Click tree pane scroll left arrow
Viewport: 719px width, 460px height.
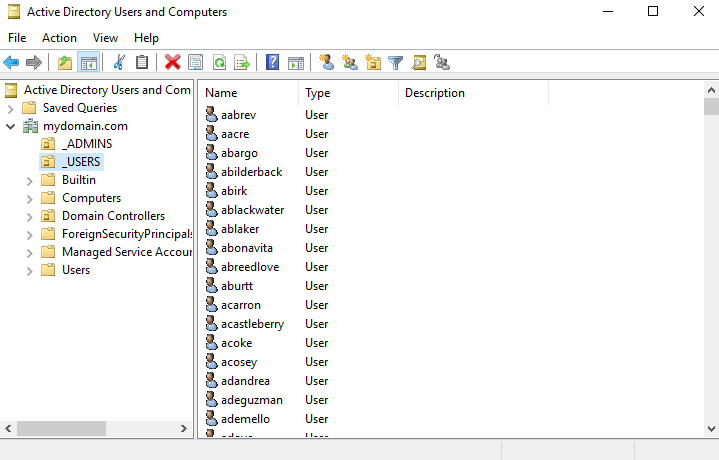8,428
